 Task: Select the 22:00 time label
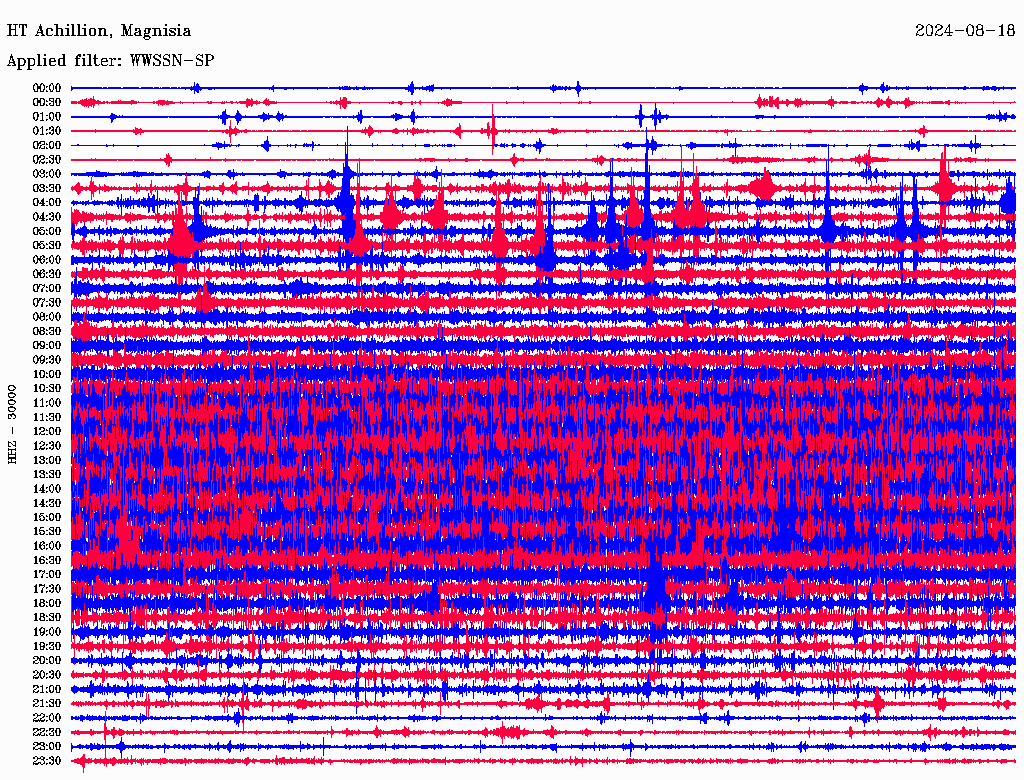pos(46,718)
